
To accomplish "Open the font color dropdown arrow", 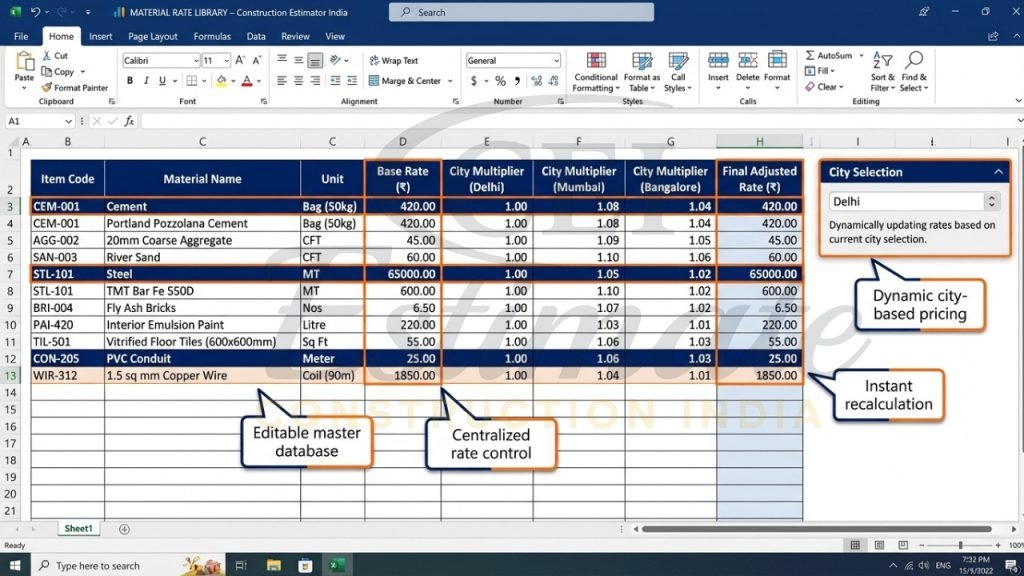I will click(x=259, y=81).
